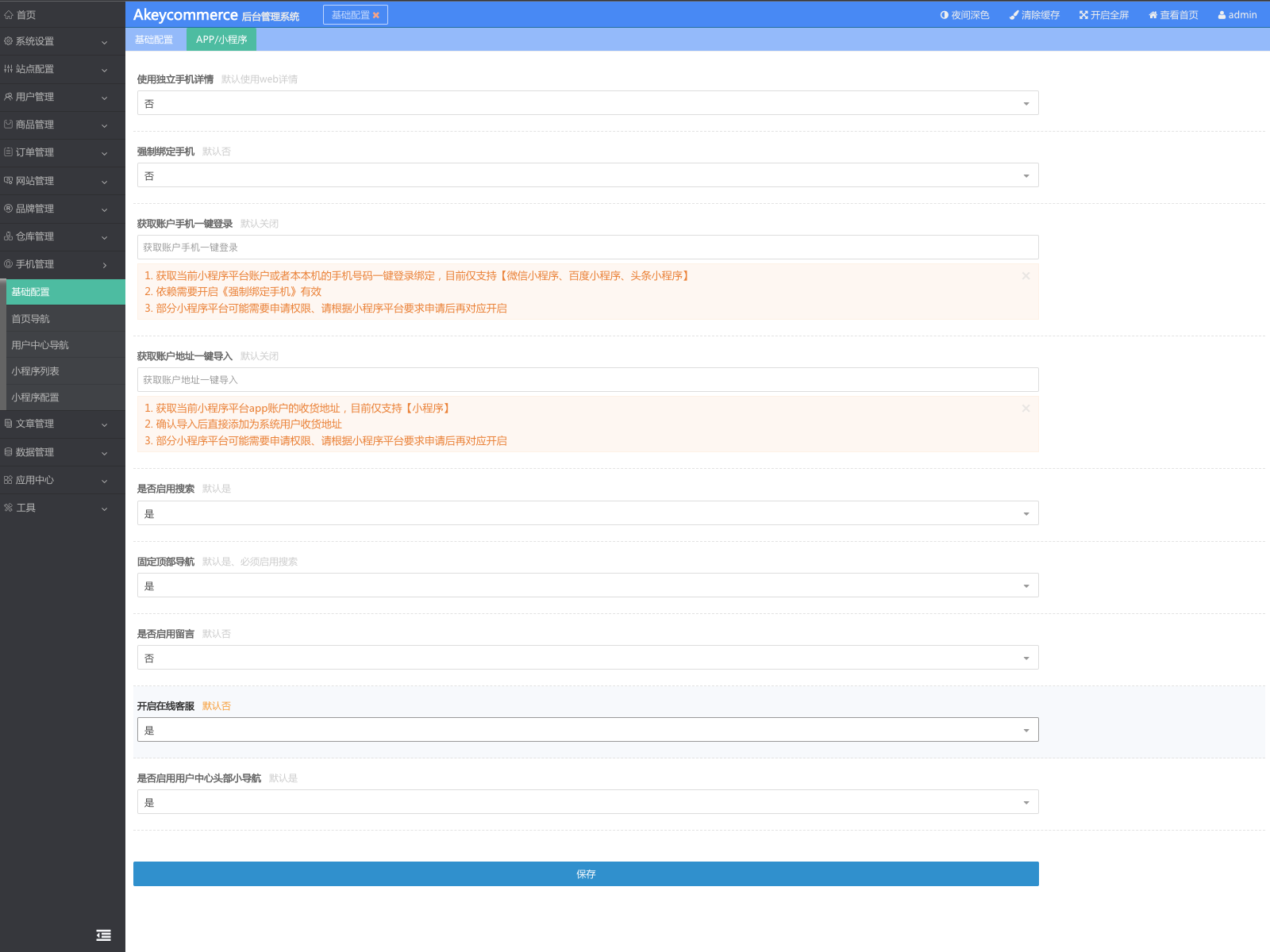Close the 基础配置 page tab with X
Image resolution: width=1270 pixels, height=952 pixels.
point(376,15)
